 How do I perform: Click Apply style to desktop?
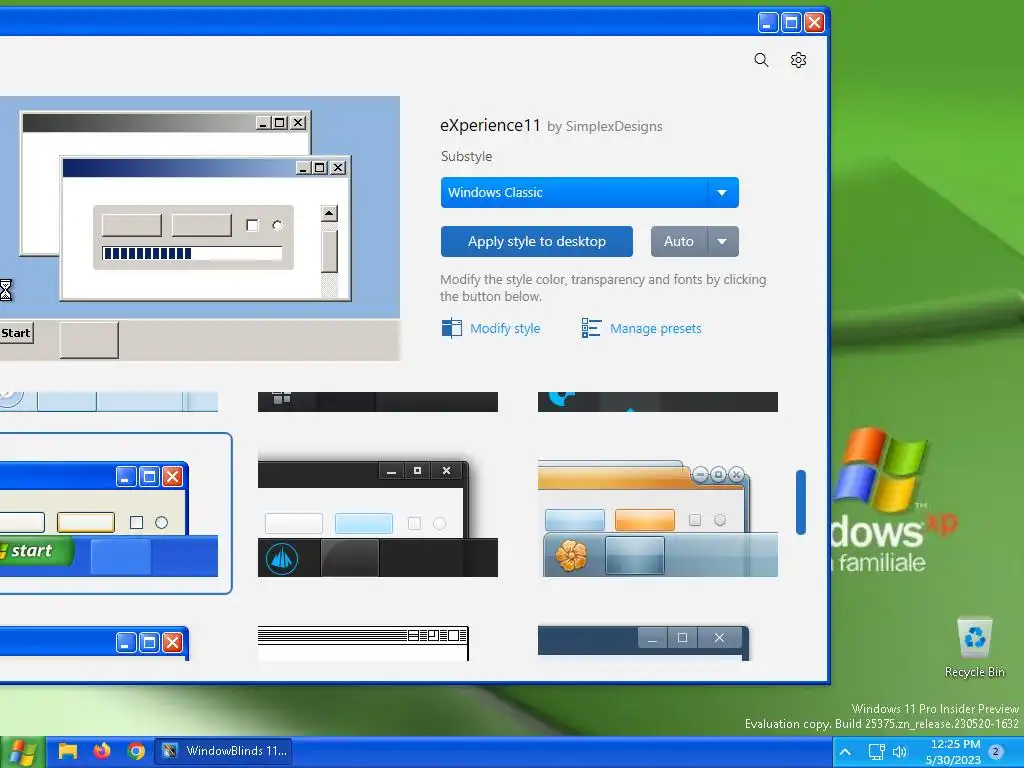click(x=537, y=242)
